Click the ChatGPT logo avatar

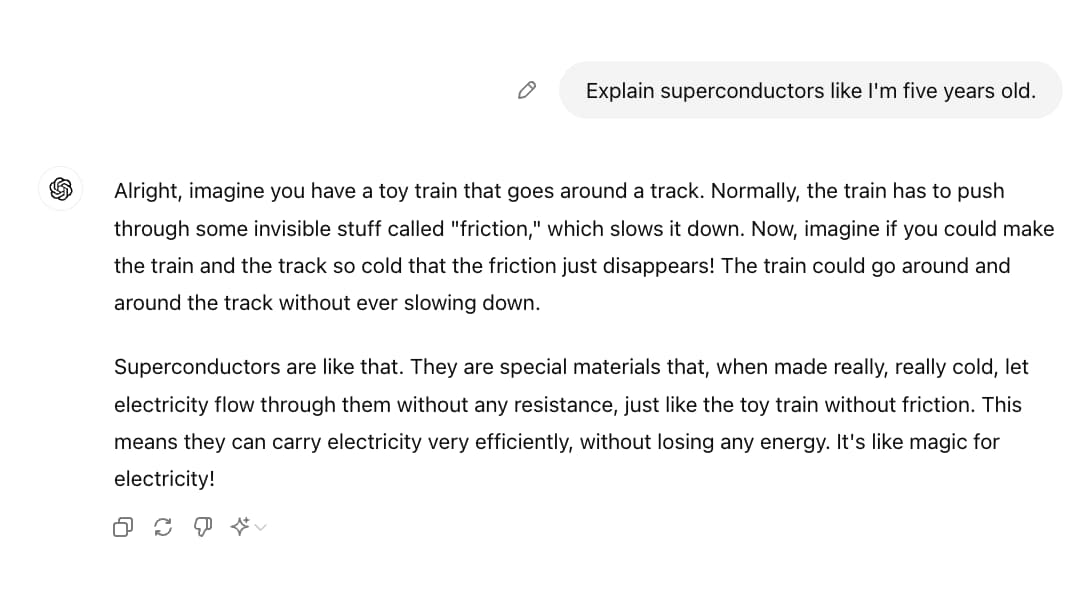(x=61, y=189)
